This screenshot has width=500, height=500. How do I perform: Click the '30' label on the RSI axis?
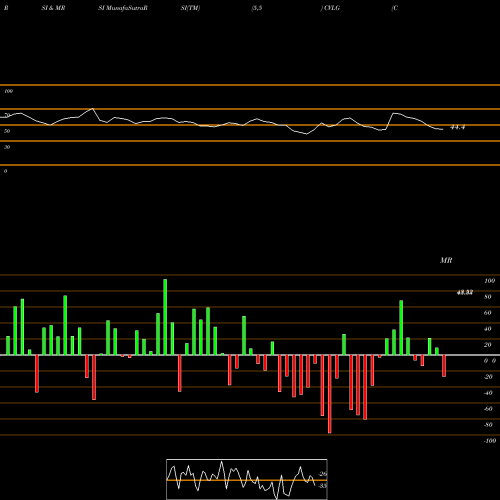coord(7,147)
